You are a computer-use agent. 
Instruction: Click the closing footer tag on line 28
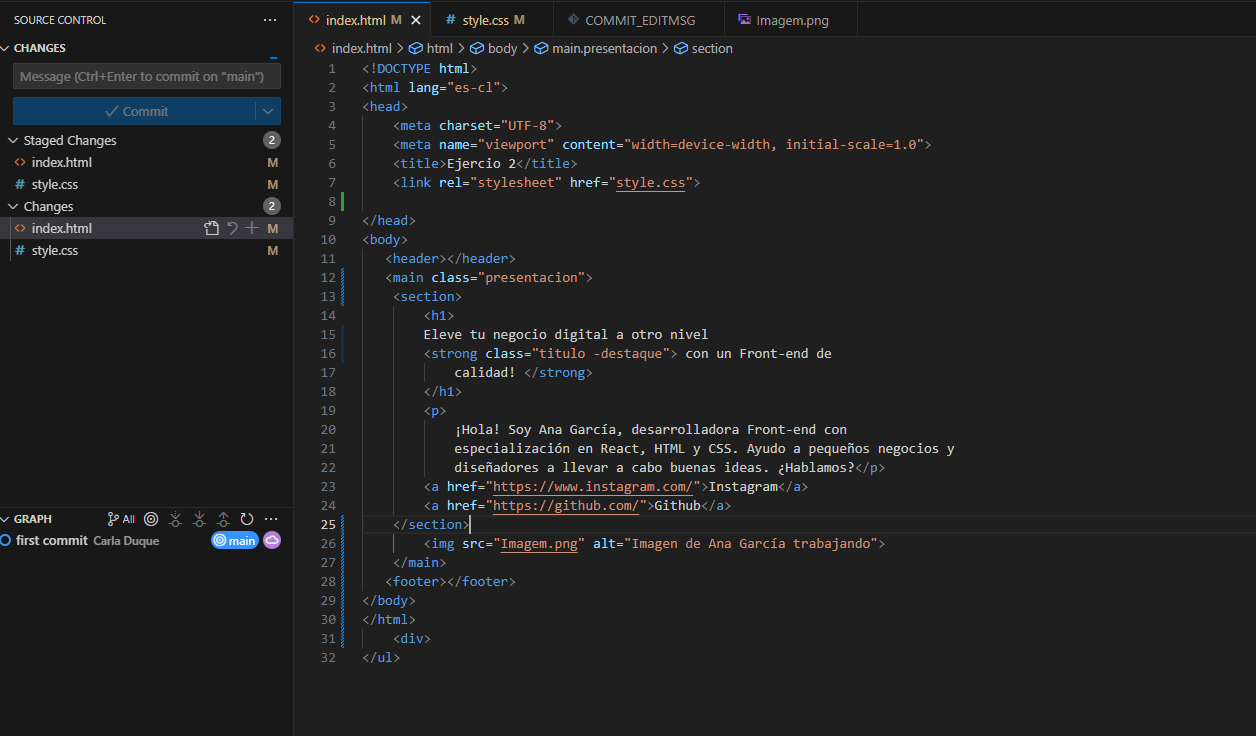pyautogui.click(x=481, y=582)
